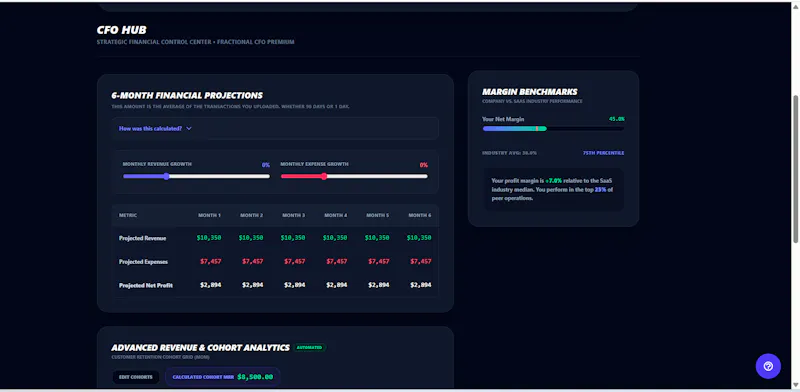Click Month 1 Projected Net Profit $2,894

pyautogui.click(x=211, y=285)
